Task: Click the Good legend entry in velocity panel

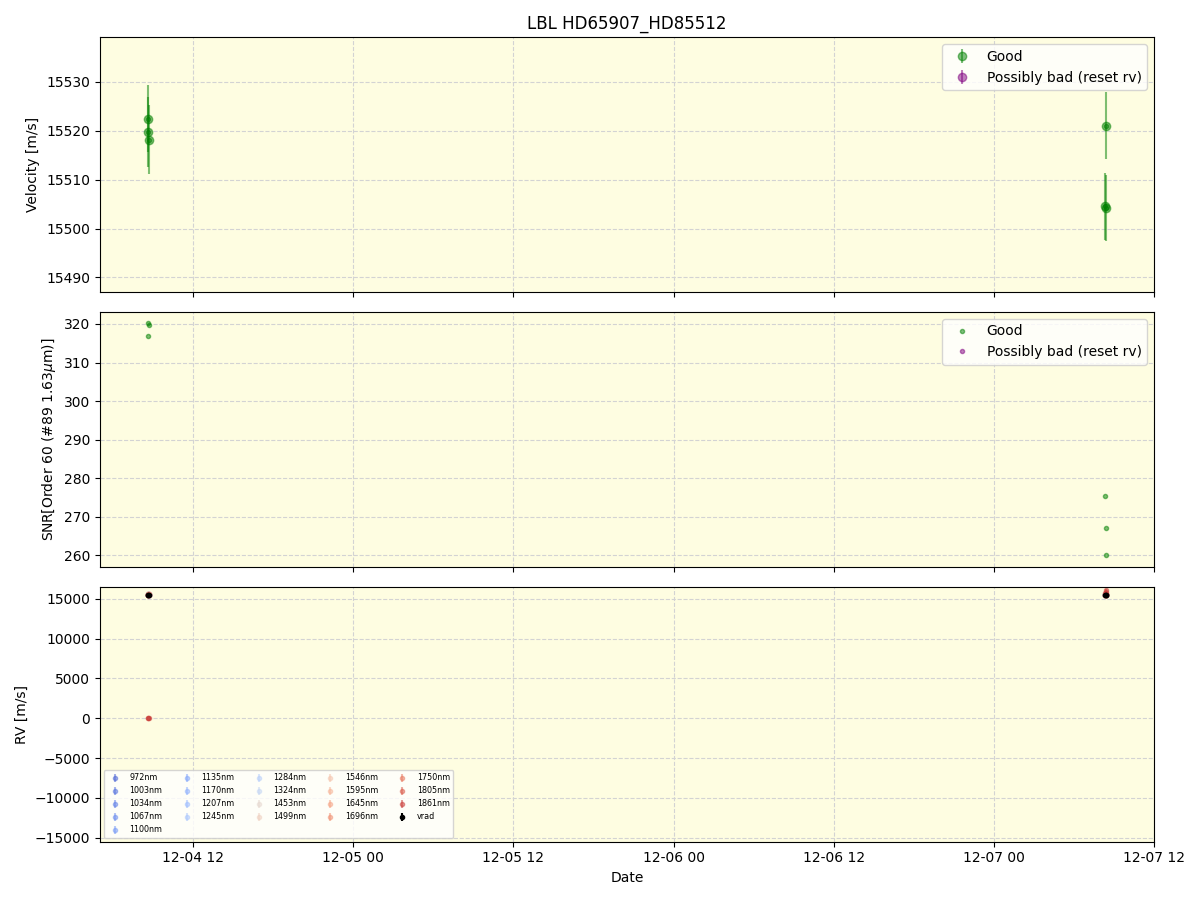Action: coord(1004,56)
